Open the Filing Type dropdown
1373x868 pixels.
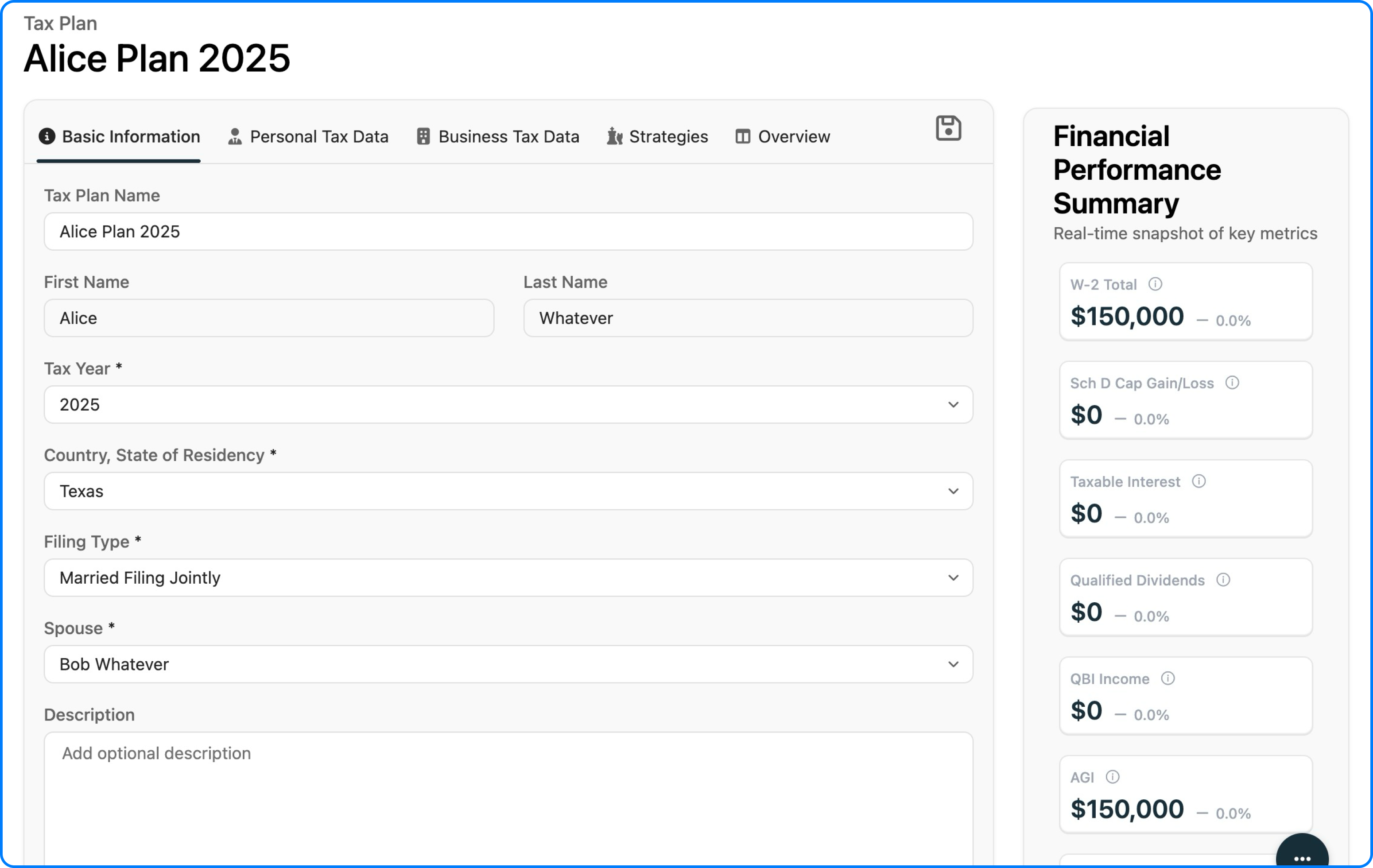pyautogui.click(x=508, y=578)
